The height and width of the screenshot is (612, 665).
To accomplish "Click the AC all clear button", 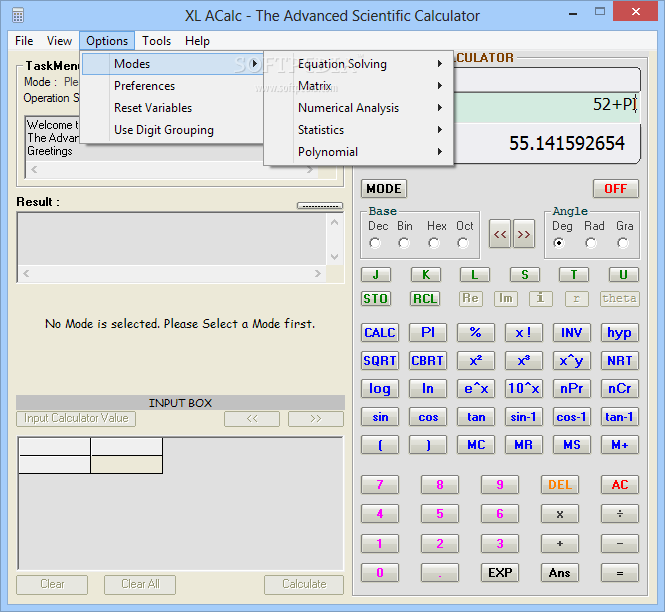I will click(x=620, y=485).
